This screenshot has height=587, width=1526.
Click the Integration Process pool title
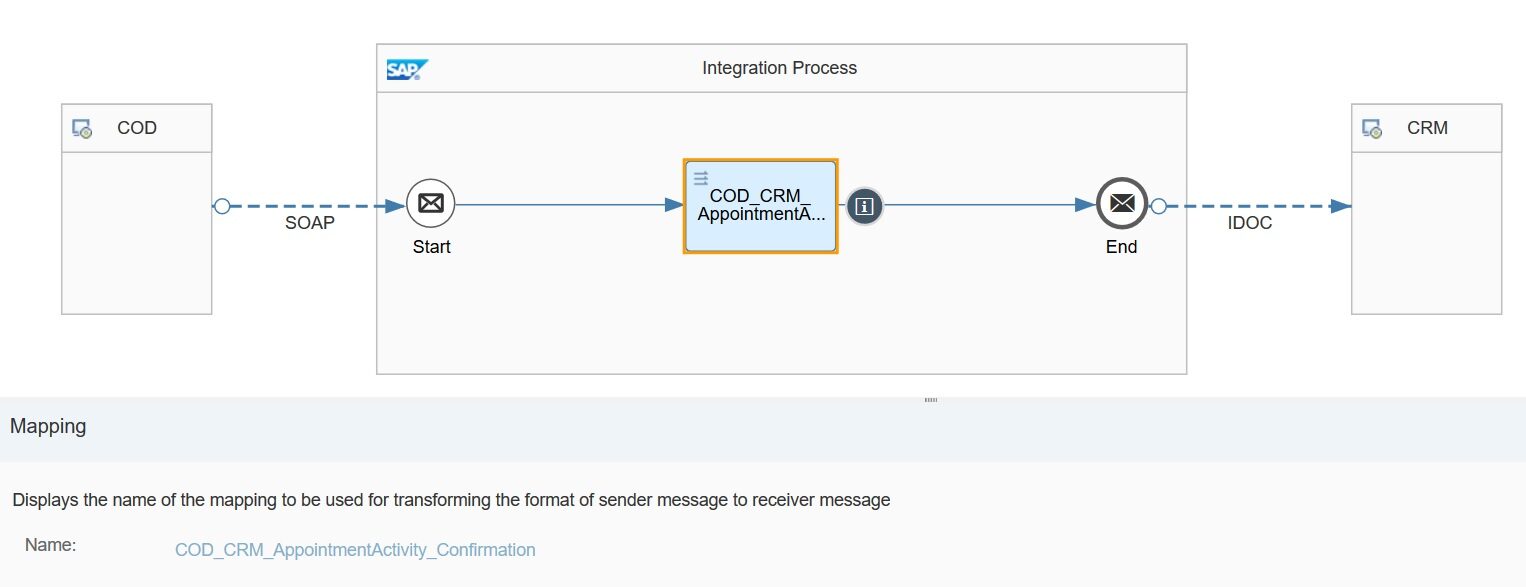(779, 68)
